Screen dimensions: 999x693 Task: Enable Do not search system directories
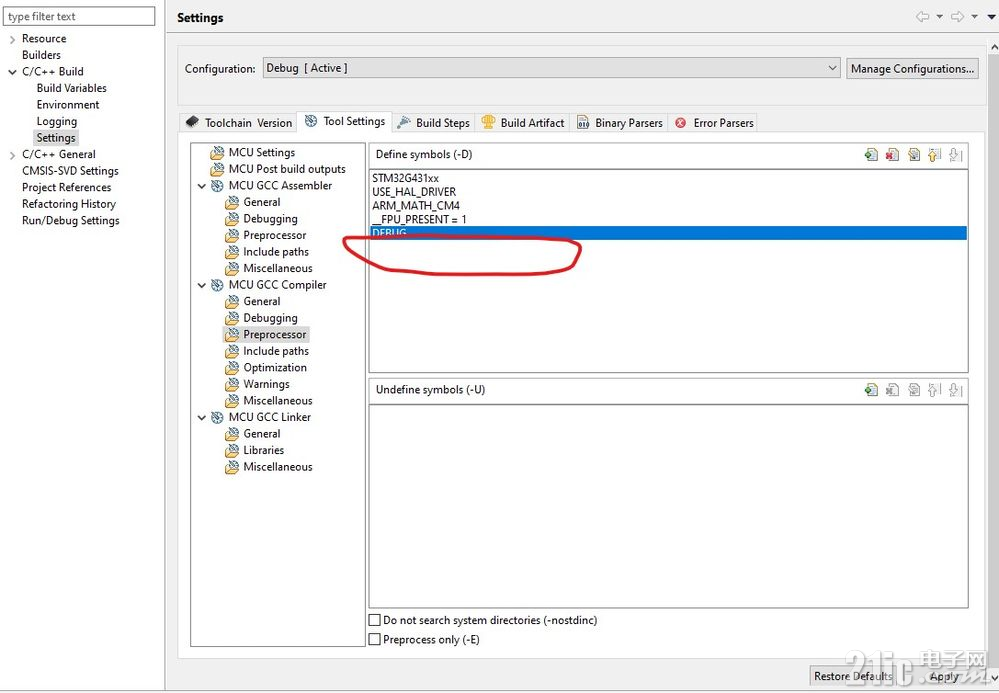(375, 620)
